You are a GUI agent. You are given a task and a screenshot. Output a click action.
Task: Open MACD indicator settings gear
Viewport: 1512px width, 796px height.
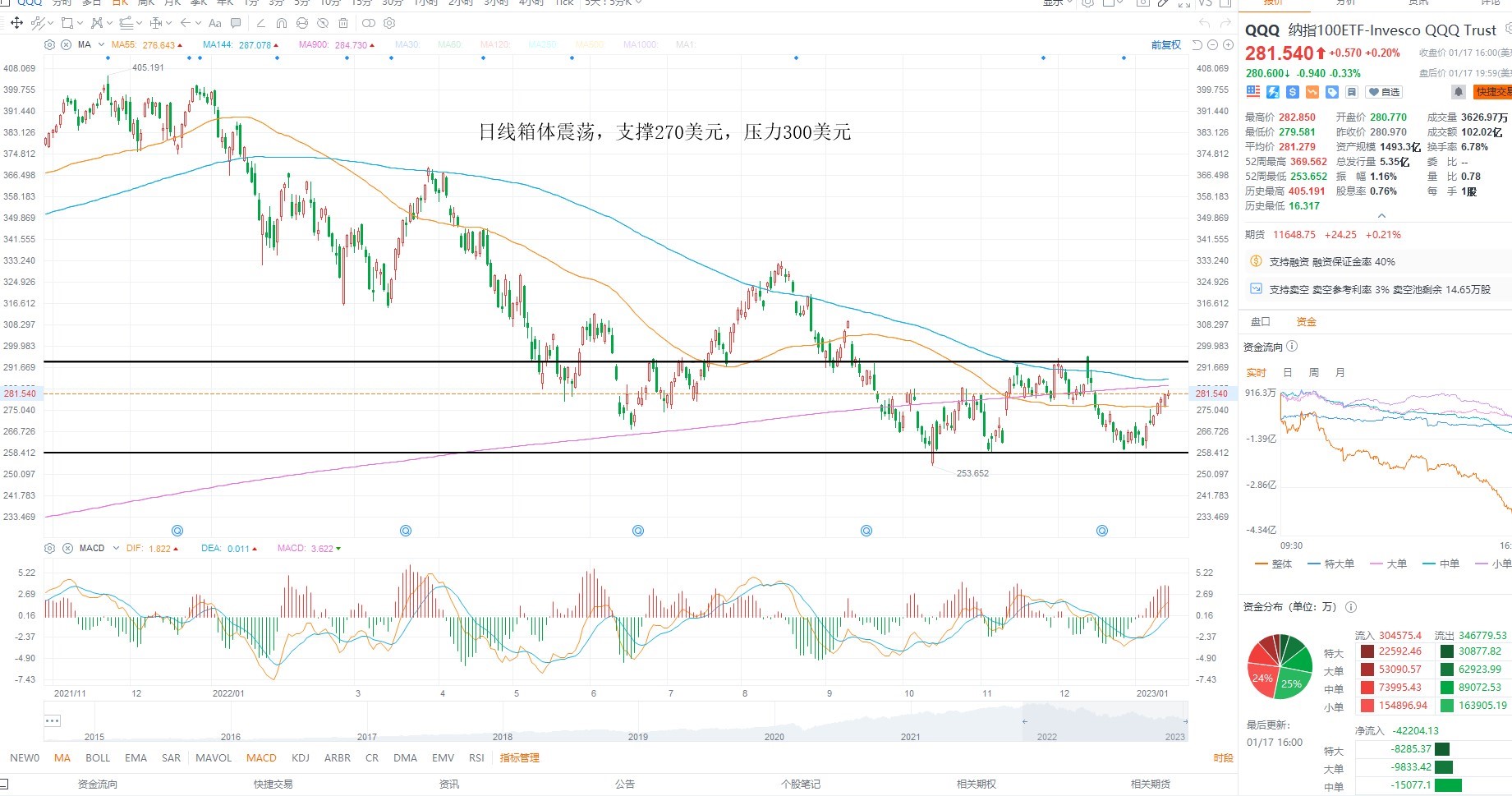[x=49, y=548]
